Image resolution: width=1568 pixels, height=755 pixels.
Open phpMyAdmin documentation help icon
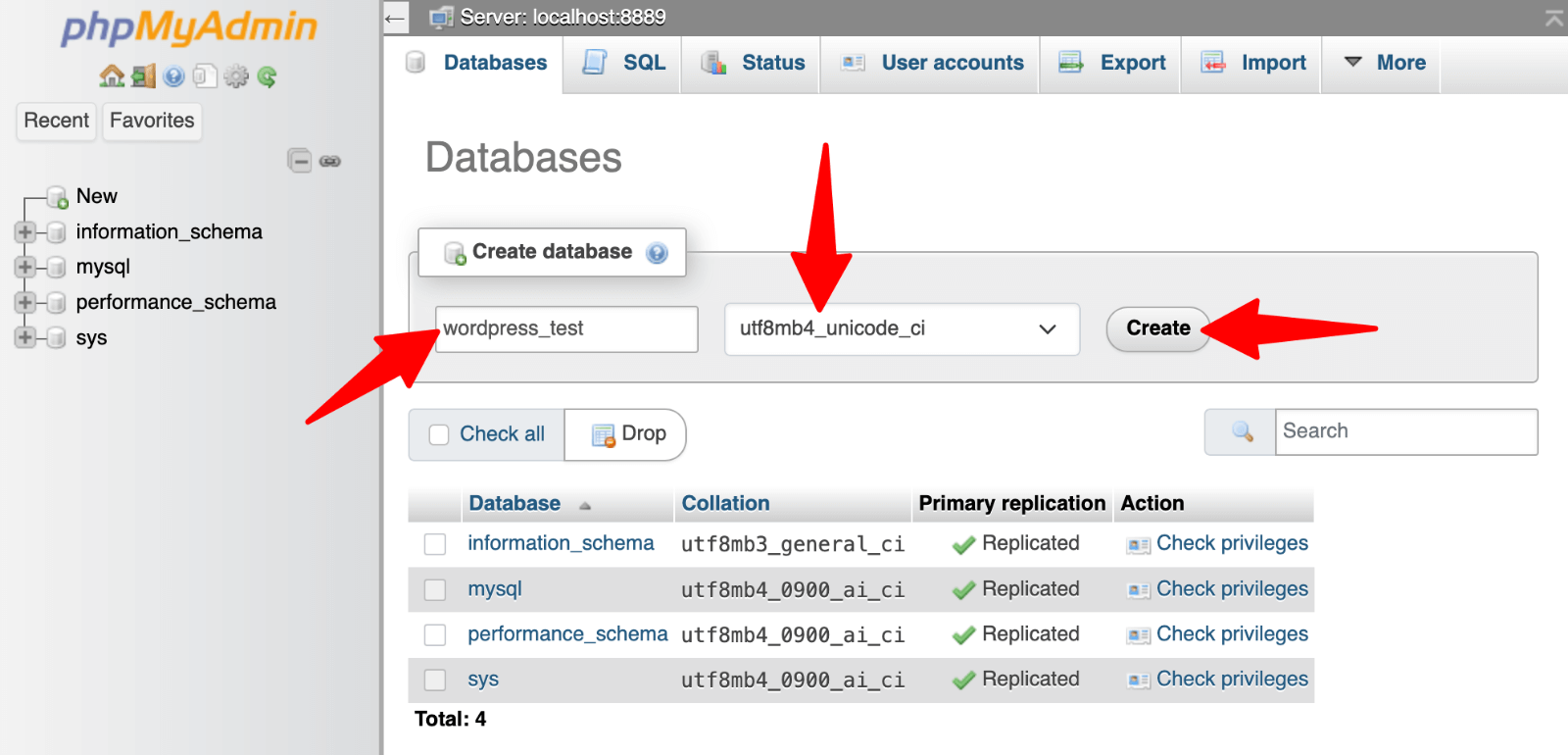click(x=174, y=76)
